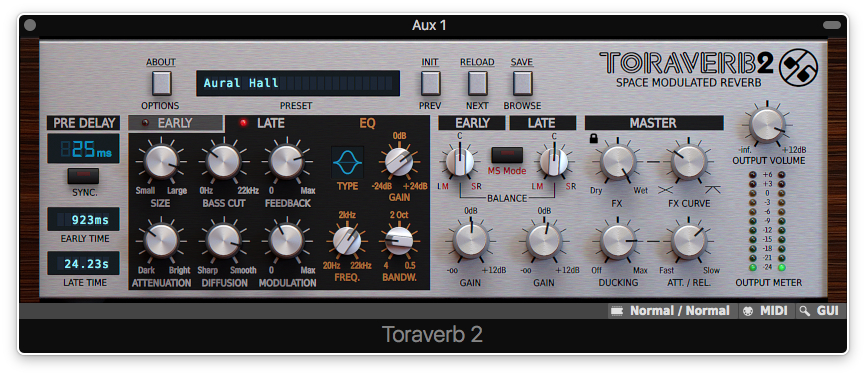
Task: Click the FX dry/wet knob
Action: coord(617,162)
